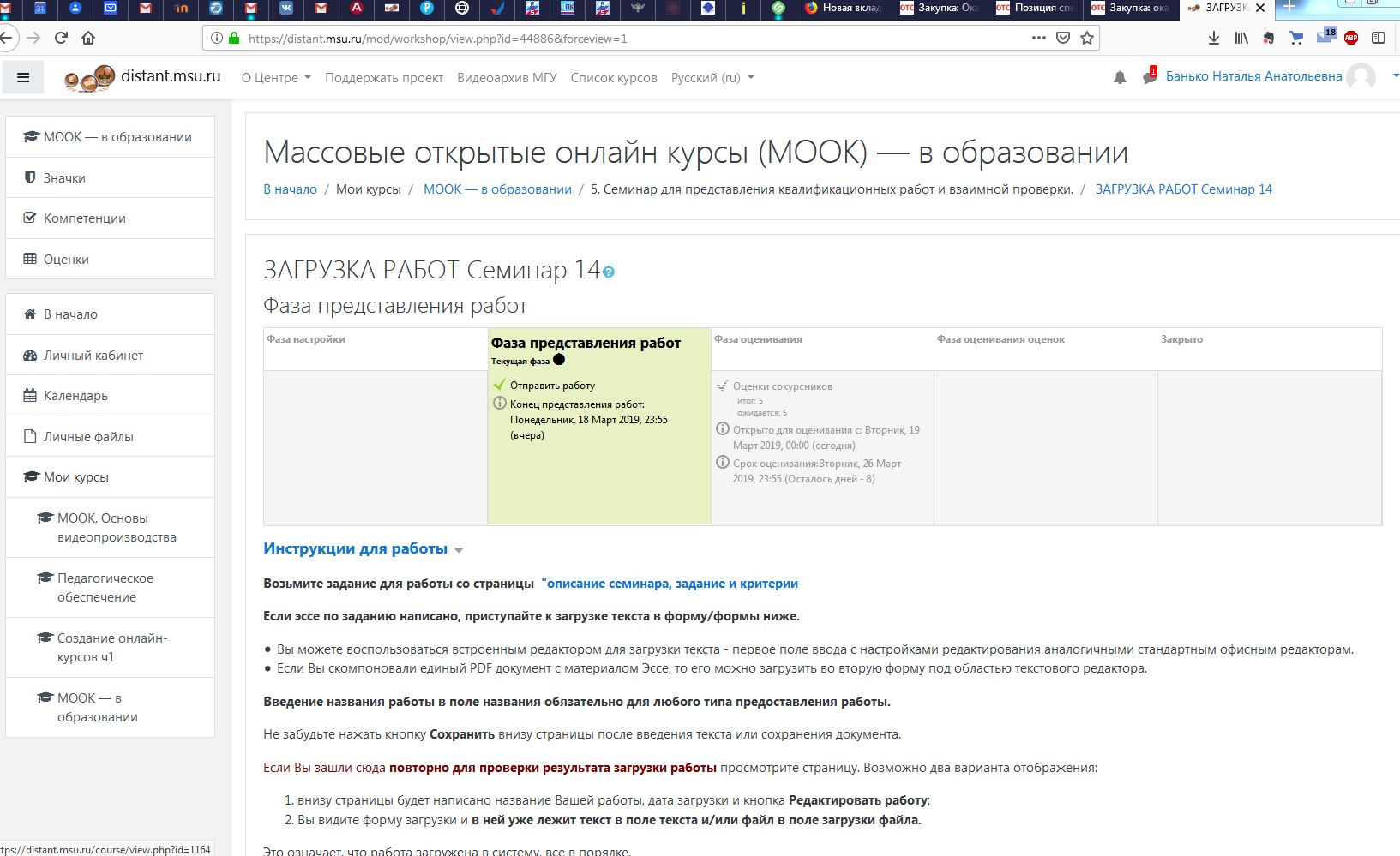Open Компетенции in the sidebar

[x=83, y=218]
